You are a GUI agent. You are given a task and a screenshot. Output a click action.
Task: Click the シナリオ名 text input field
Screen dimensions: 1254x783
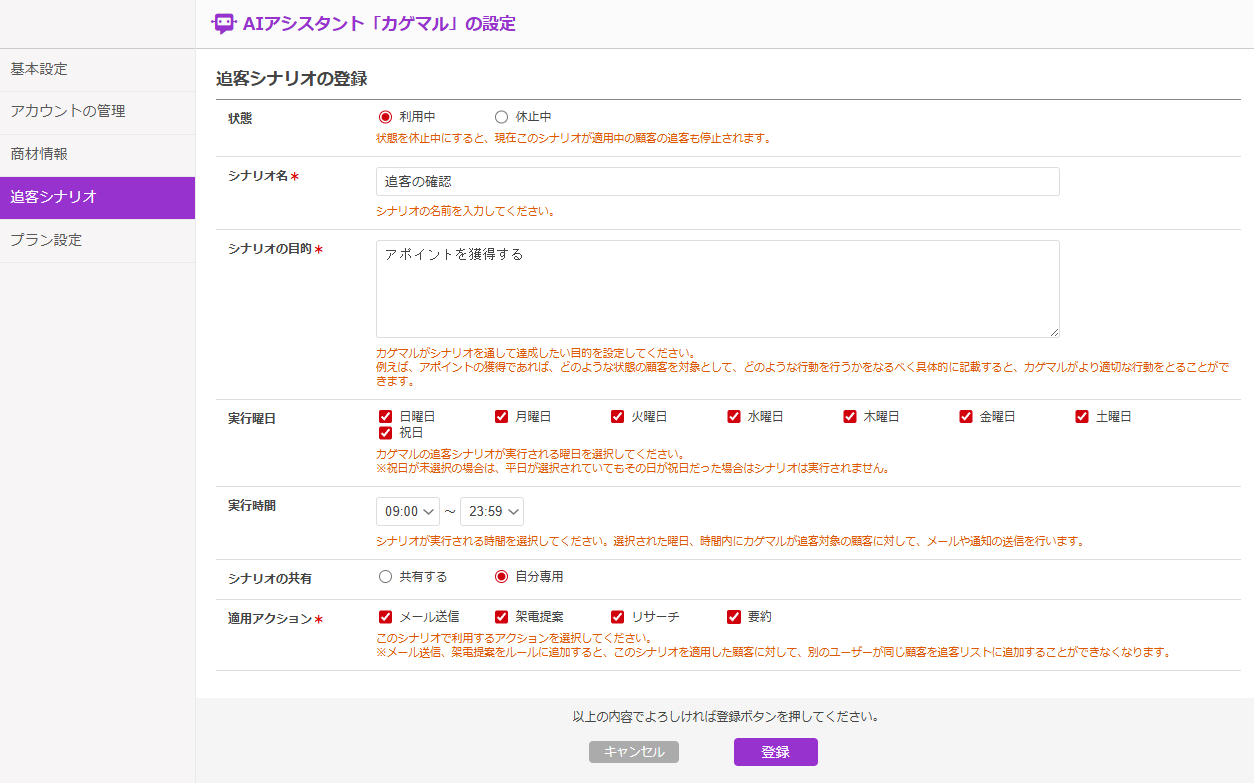pos(717,182)
